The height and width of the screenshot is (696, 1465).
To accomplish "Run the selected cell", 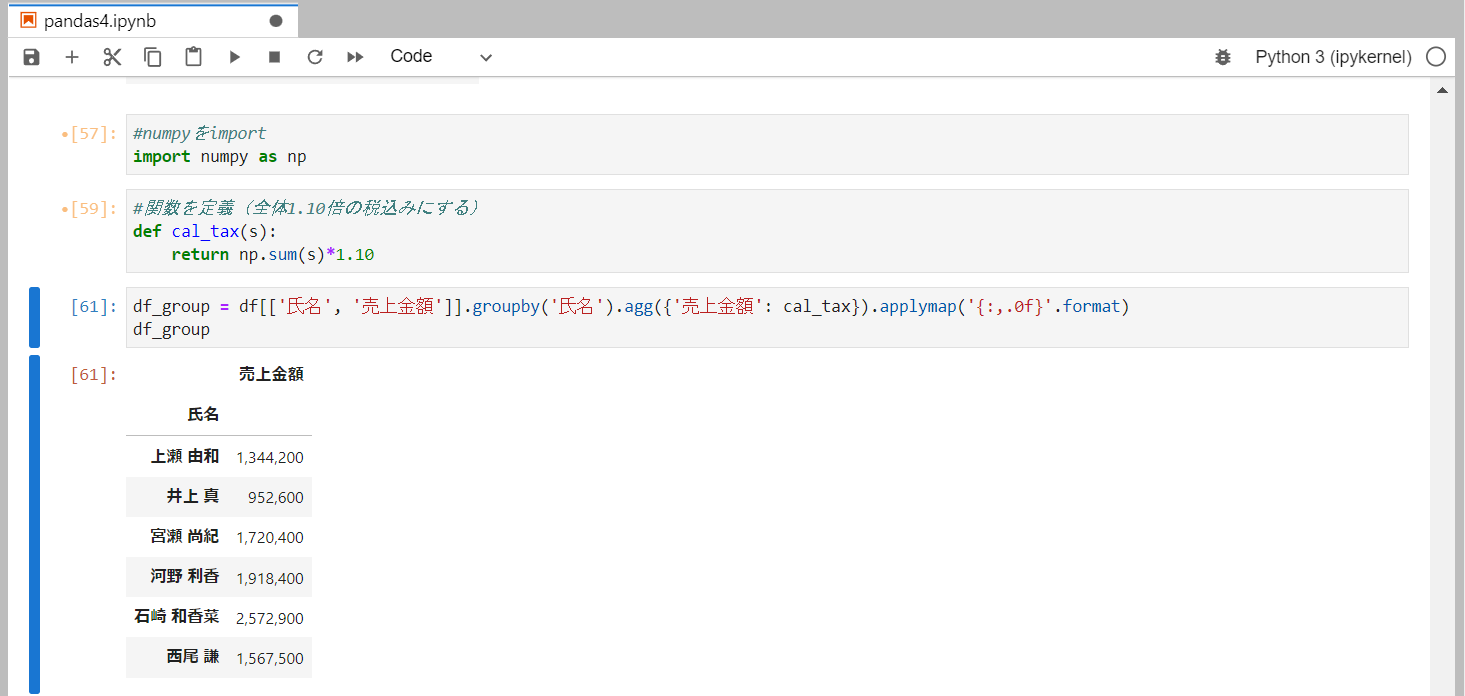I will coord(234,57).
